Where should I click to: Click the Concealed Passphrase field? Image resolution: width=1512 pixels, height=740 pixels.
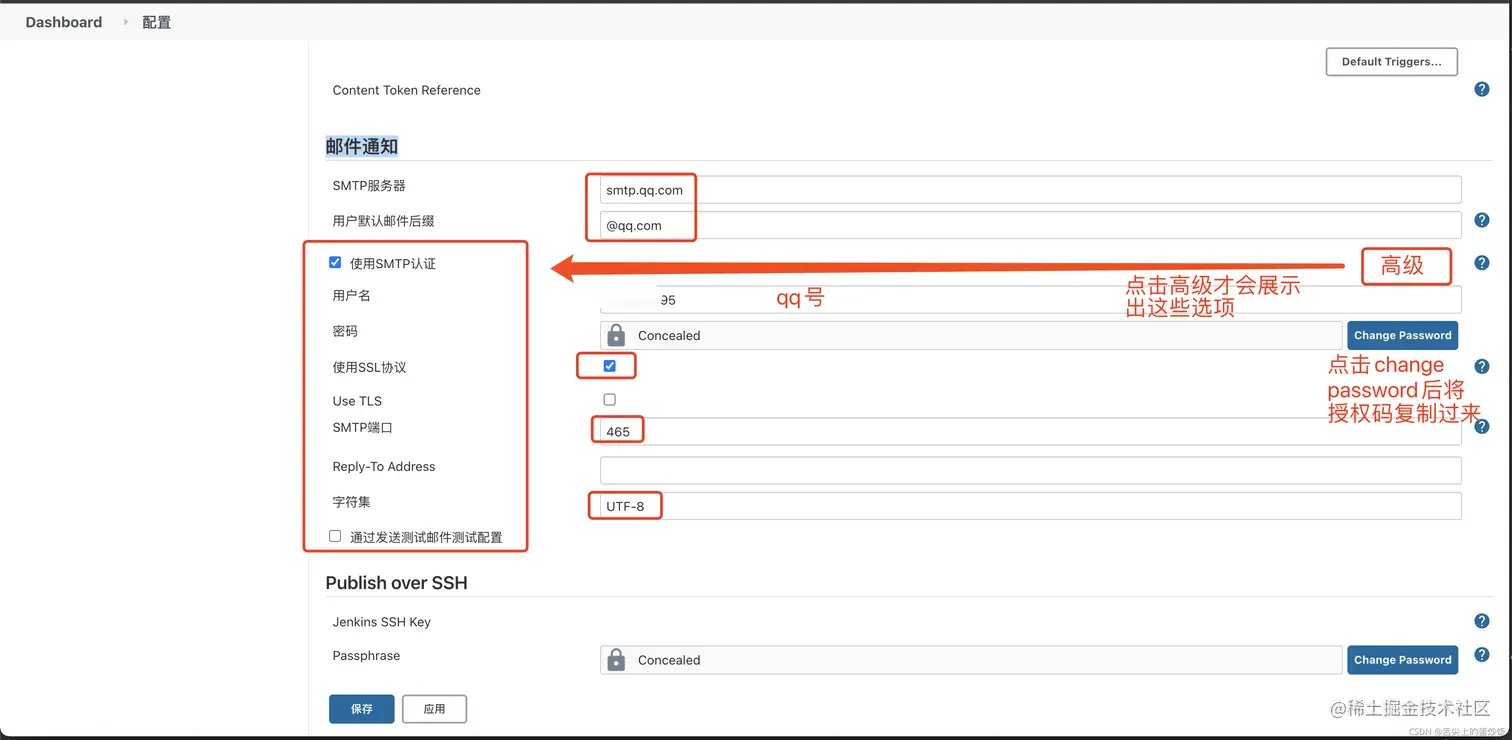(971, 660)
